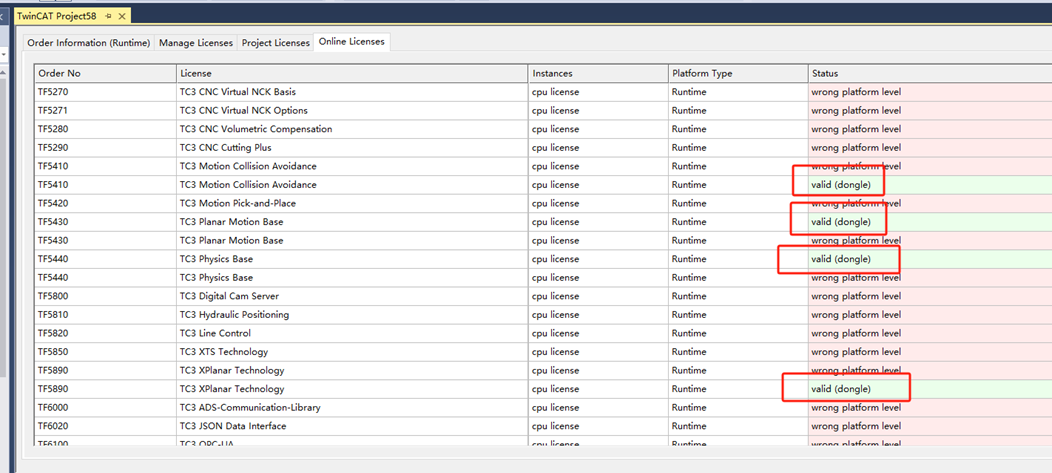
Task: Select order number TF5800
Action: pyautogui.click(x=53, y=296)
